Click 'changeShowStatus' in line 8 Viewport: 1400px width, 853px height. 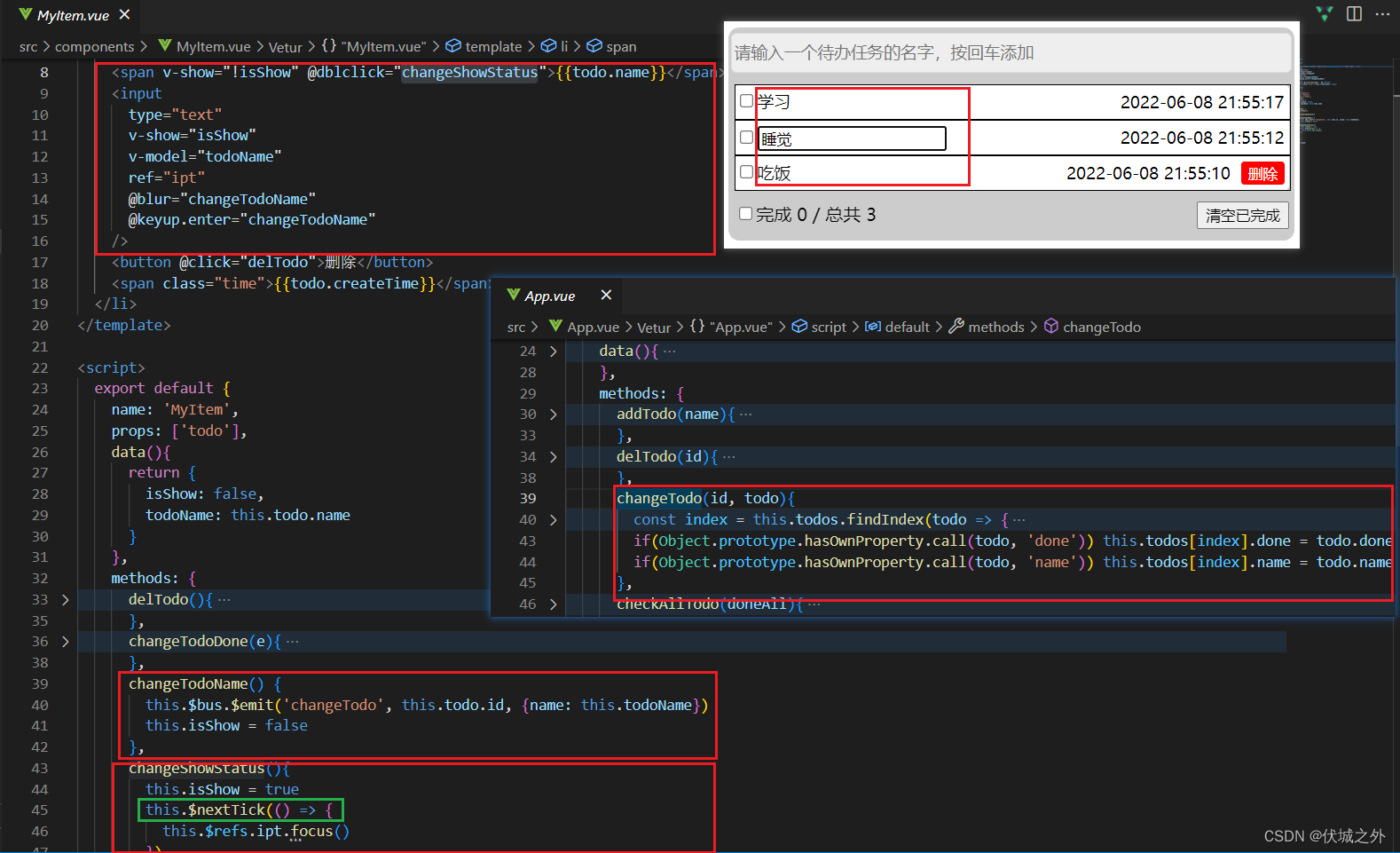tap(469, 72)
